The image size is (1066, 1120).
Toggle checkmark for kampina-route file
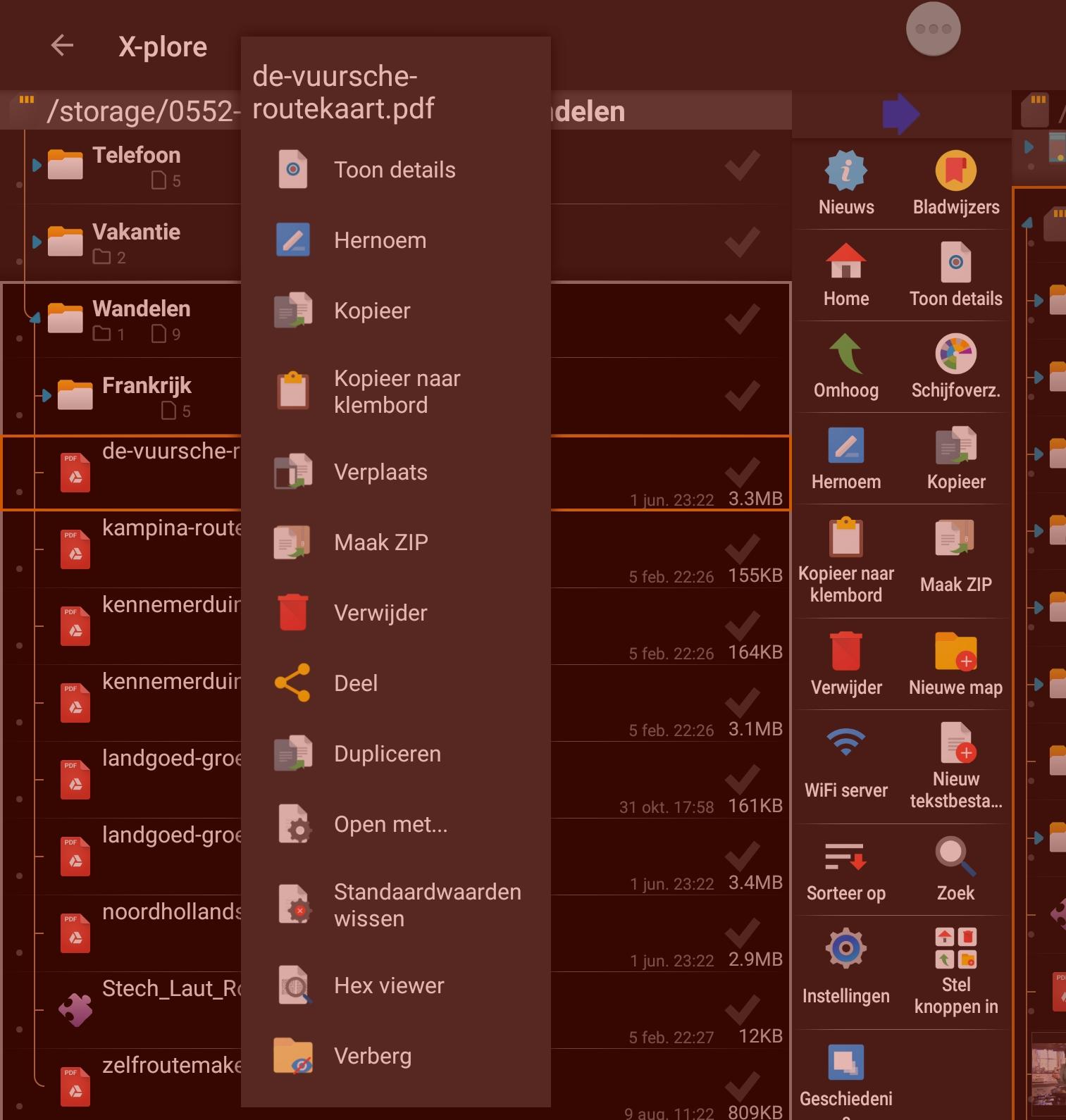(x=743, y=549)
